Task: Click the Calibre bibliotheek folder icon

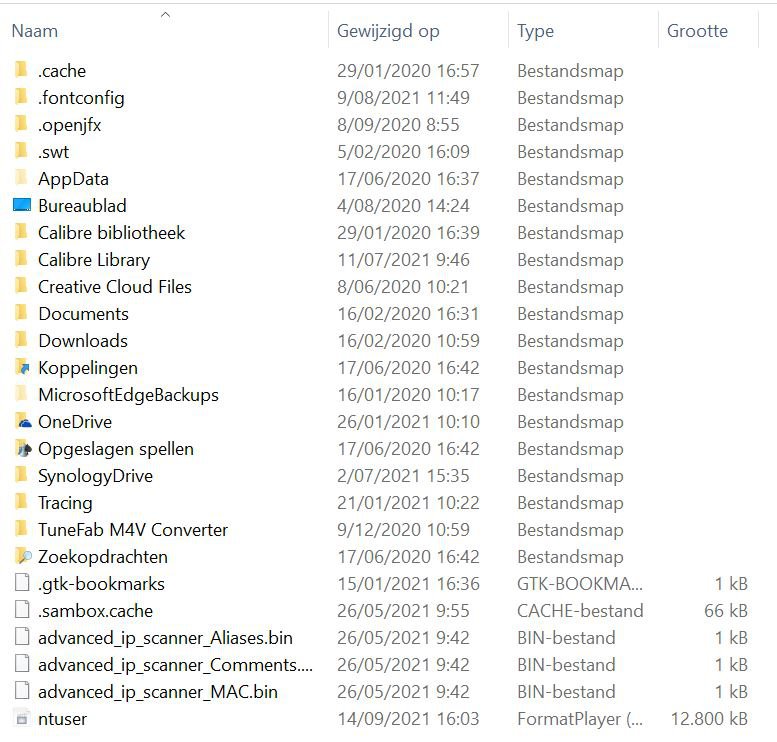Action: [x=21, y=232]
